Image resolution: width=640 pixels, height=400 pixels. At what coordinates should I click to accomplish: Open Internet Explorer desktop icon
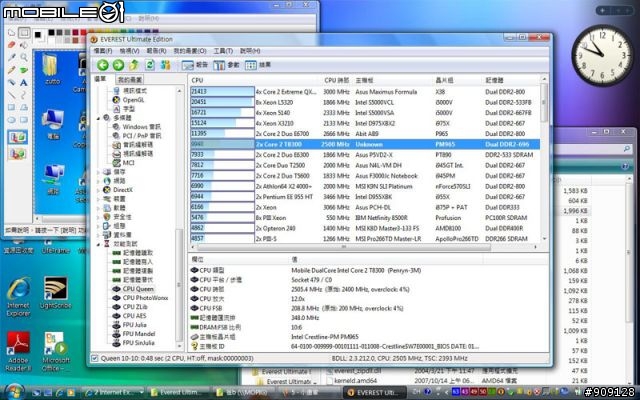click(18, 297)
